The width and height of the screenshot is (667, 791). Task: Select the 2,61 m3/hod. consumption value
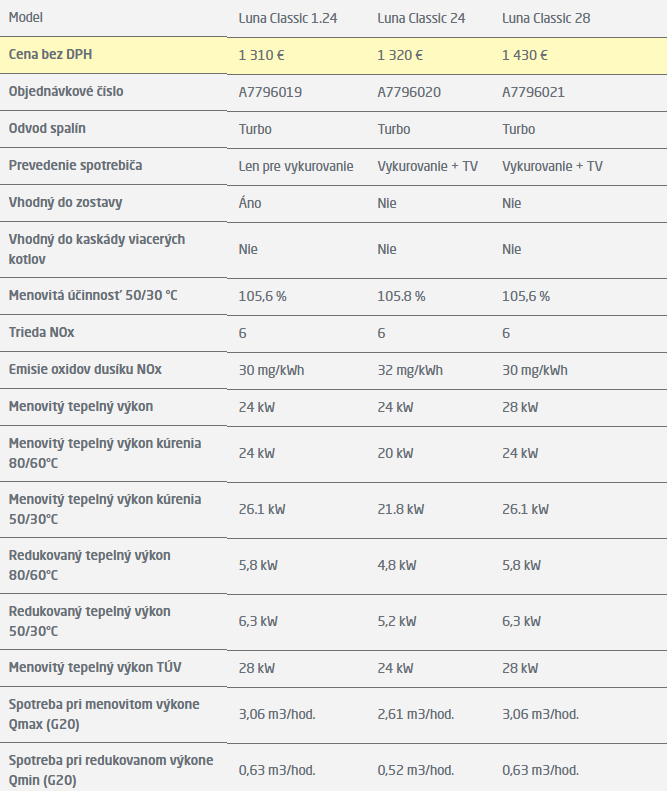point(415,714)
